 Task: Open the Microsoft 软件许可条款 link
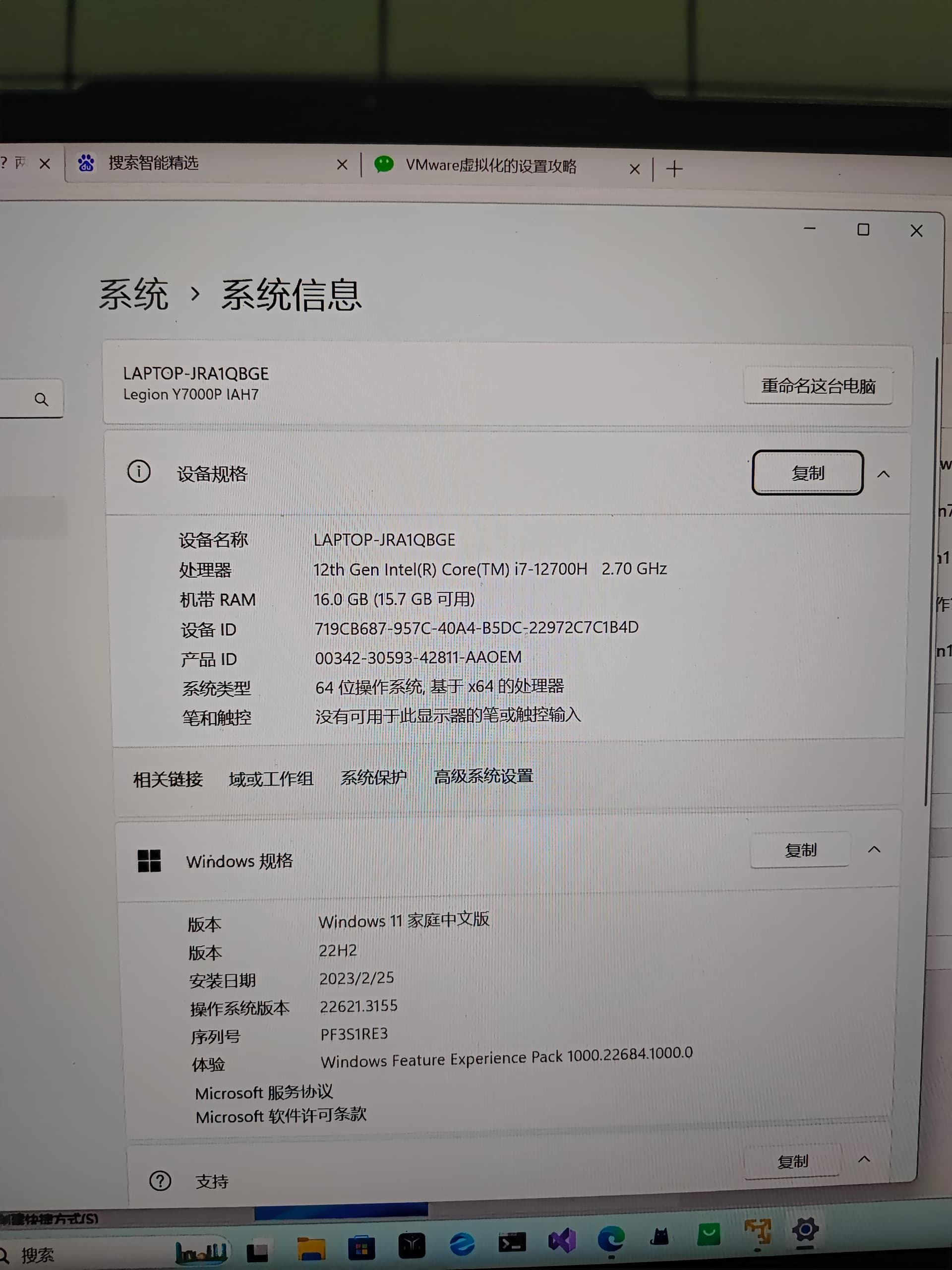click(281, 1116)
